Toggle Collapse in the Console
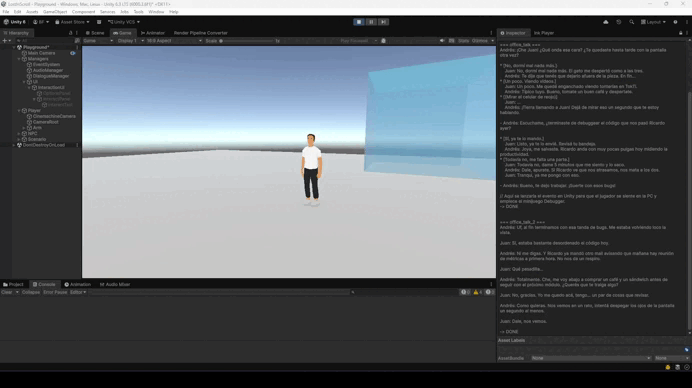Screen dimensions: 692x388 (30, 292)
